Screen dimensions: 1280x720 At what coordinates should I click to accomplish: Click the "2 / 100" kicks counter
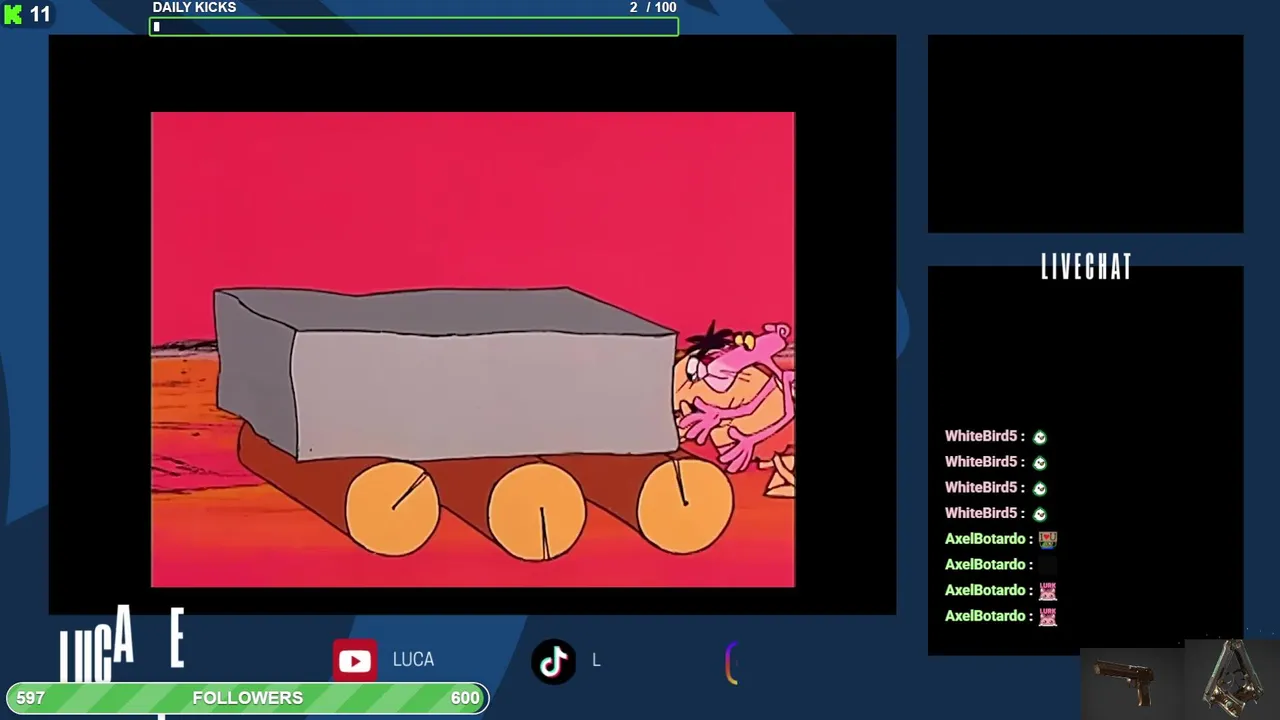tap(653, 7)
